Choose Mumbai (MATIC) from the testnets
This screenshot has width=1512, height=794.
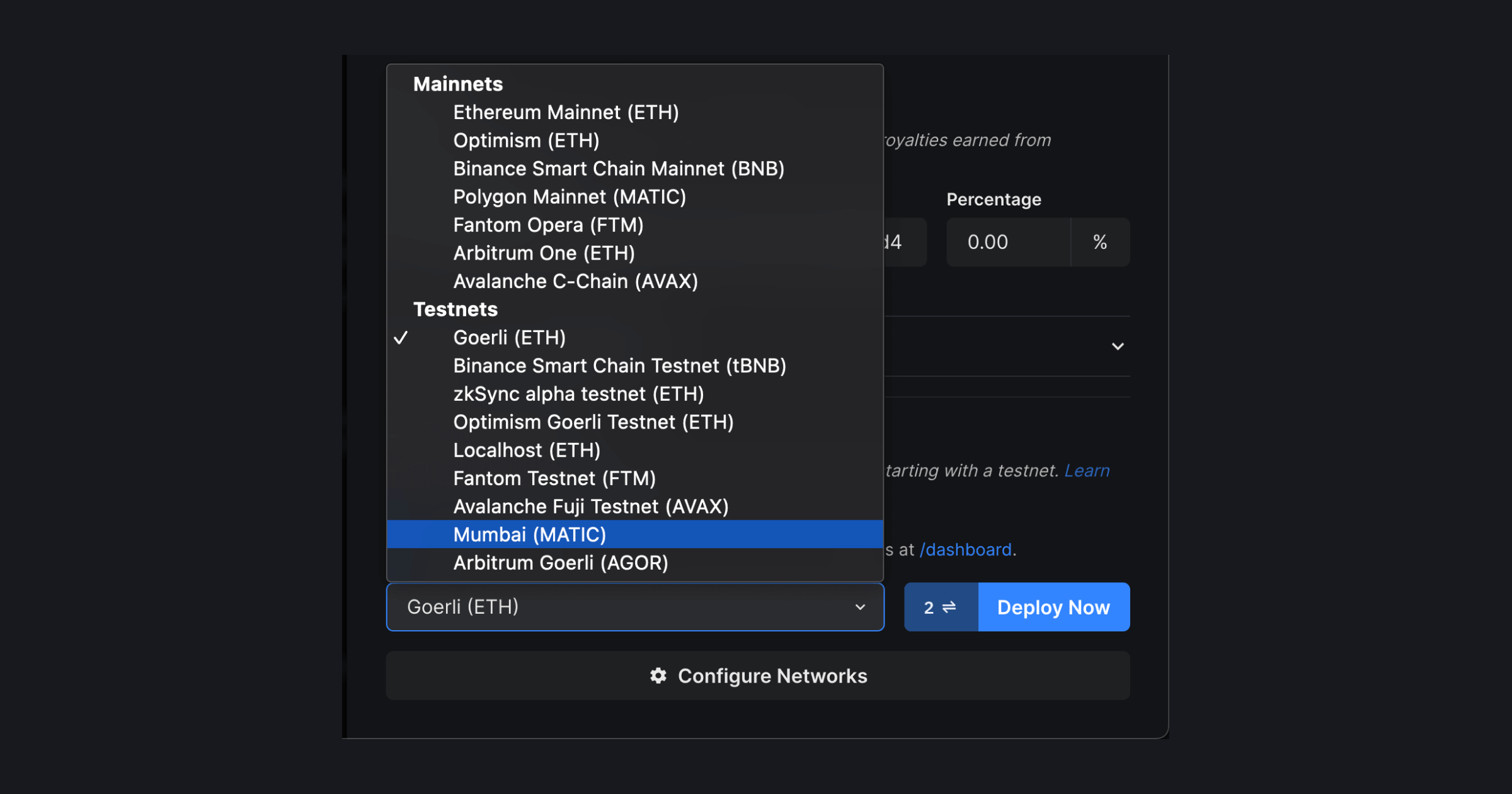pos(530,534)
